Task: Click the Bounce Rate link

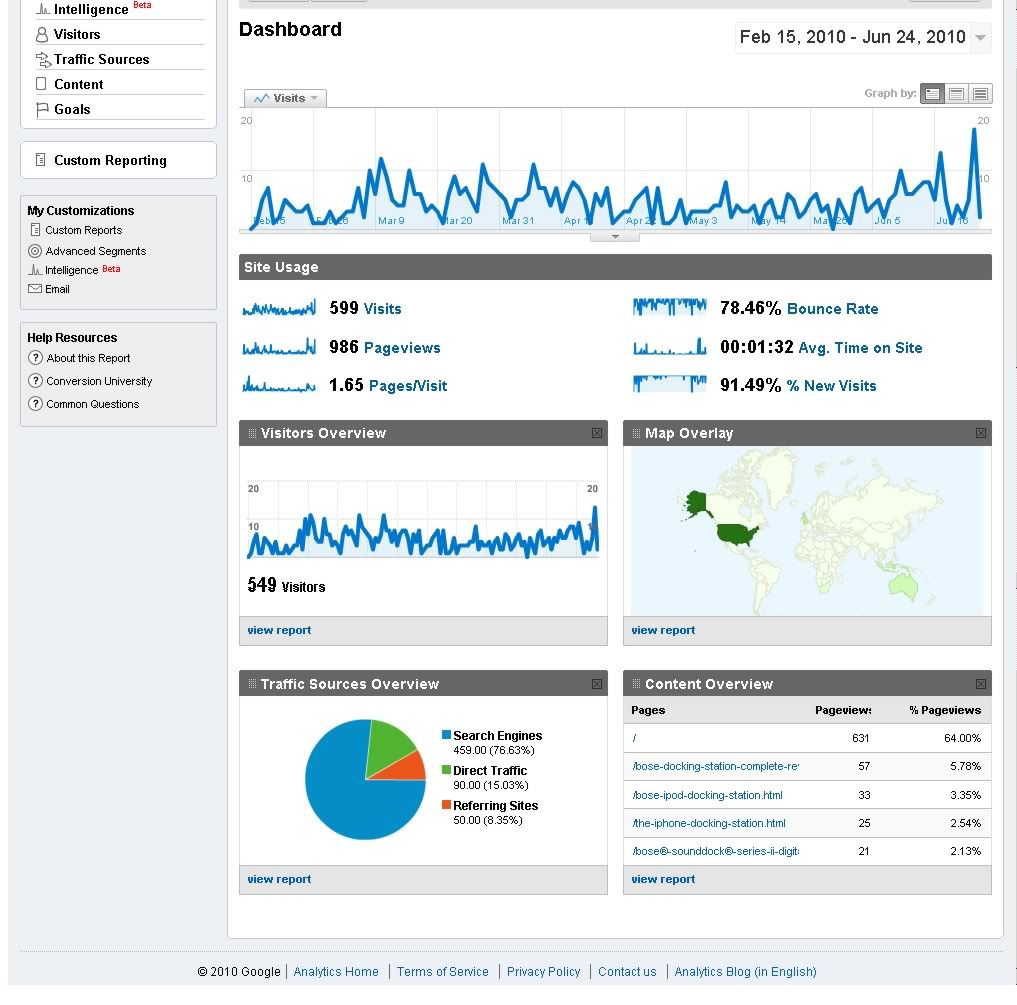Action: 832,309
